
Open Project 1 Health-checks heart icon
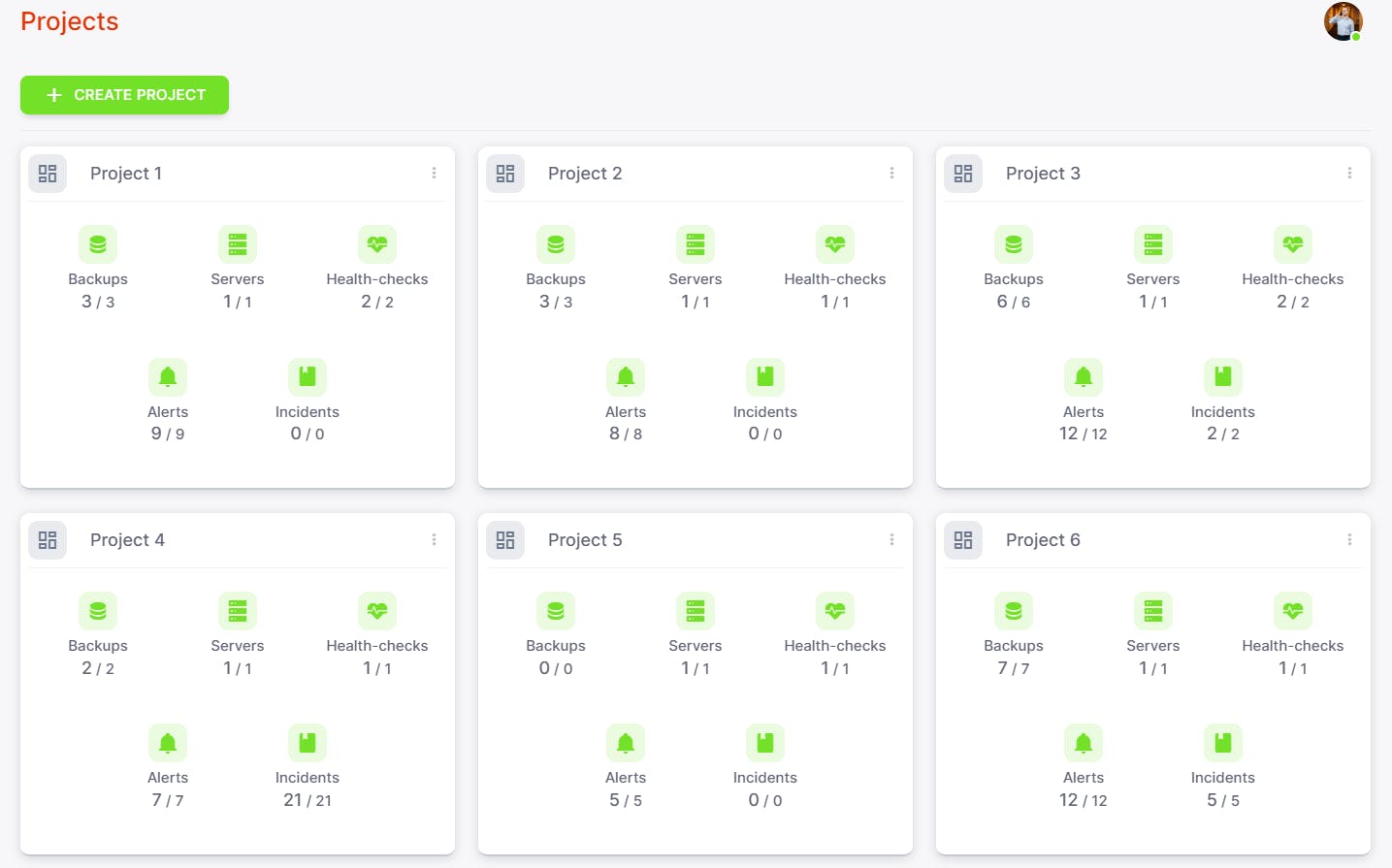pos(377,244)
